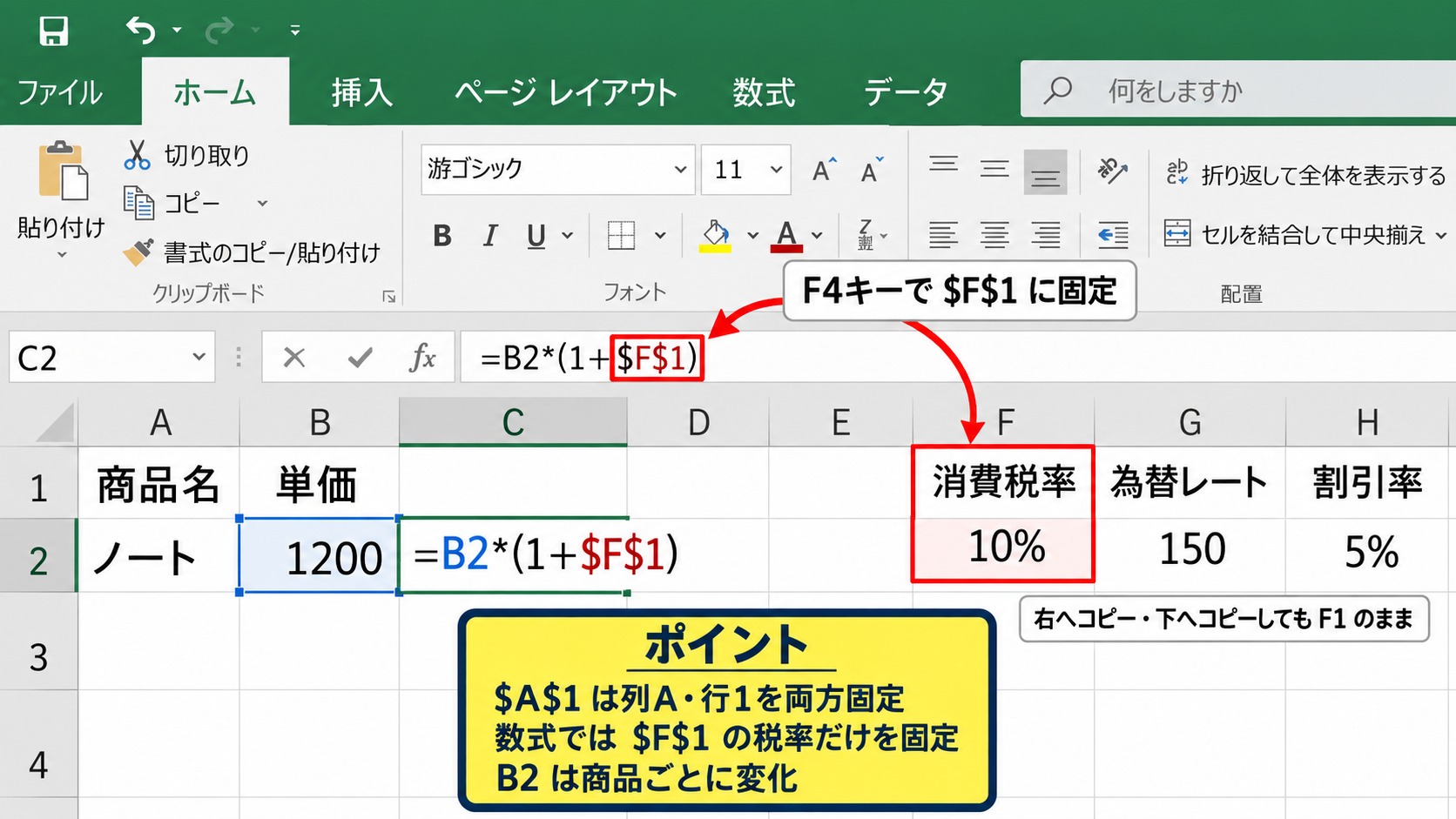Open the コピー dropdown arrow

[x=262, y=204]
